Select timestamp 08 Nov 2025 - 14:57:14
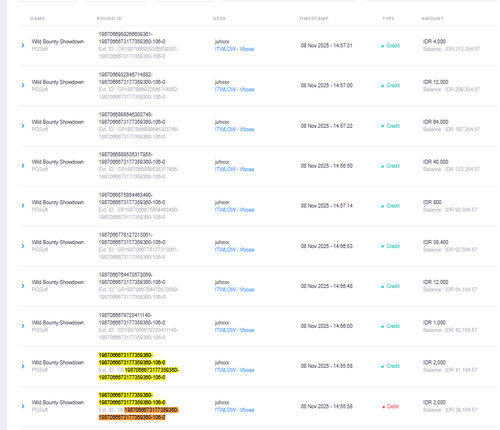The image size is (500, 430). tap(327, 206)
